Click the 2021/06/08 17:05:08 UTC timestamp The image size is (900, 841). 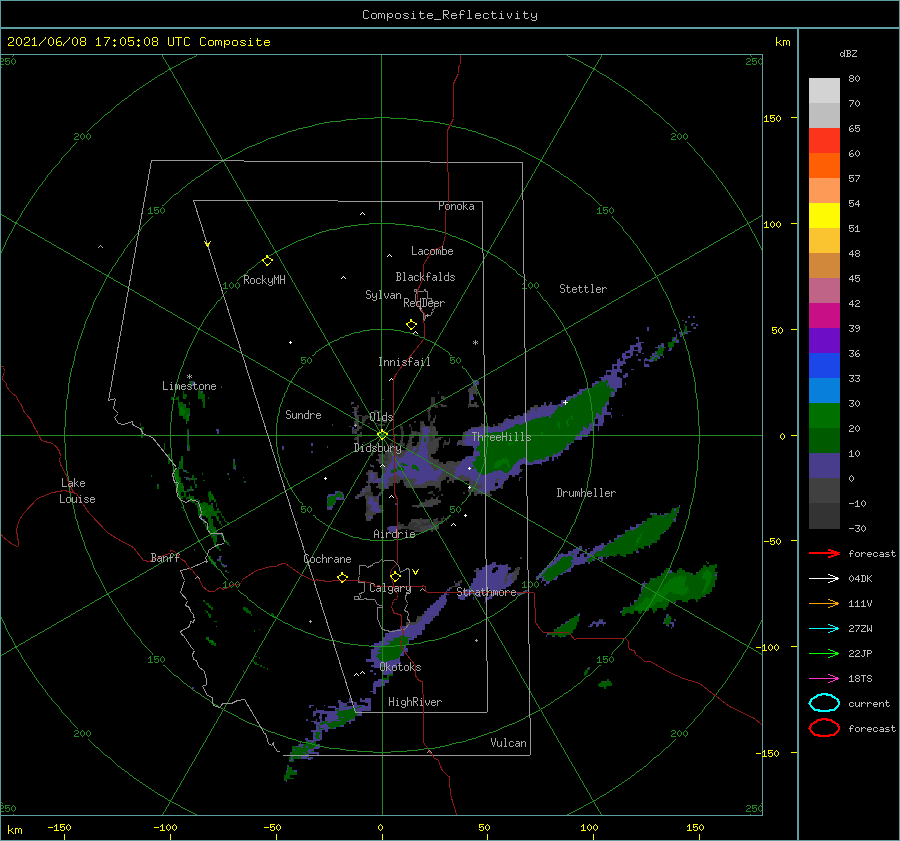[x=99, y=42]
